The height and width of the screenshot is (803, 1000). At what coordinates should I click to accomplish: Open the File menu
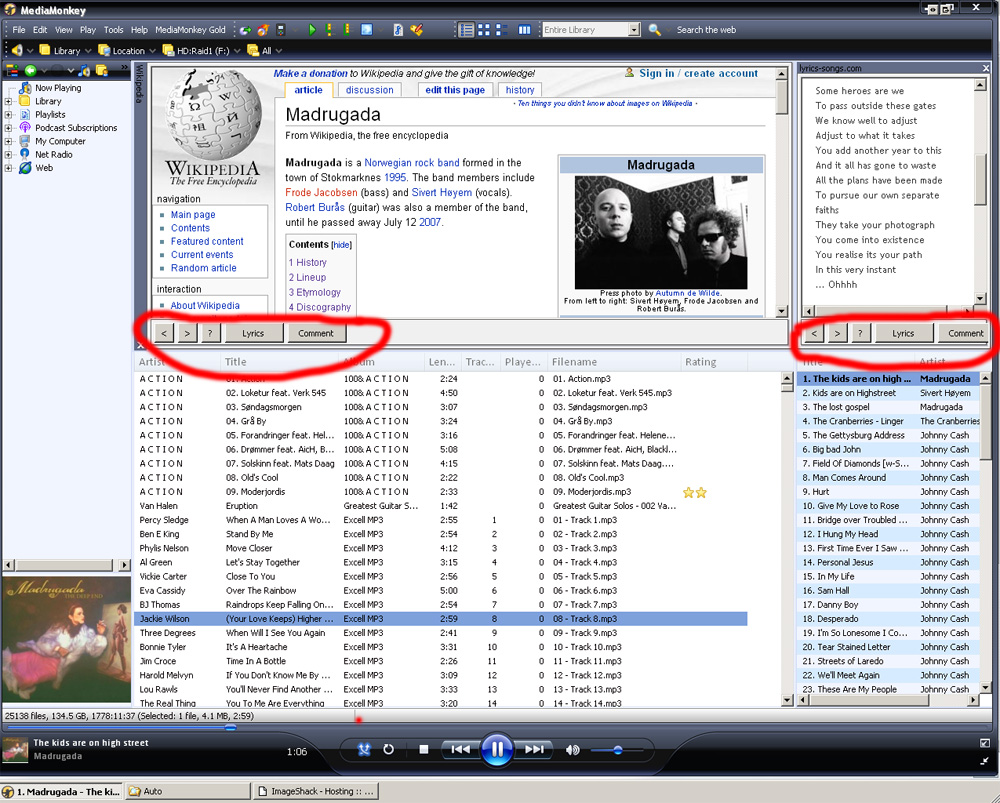(x=19, y=29)
